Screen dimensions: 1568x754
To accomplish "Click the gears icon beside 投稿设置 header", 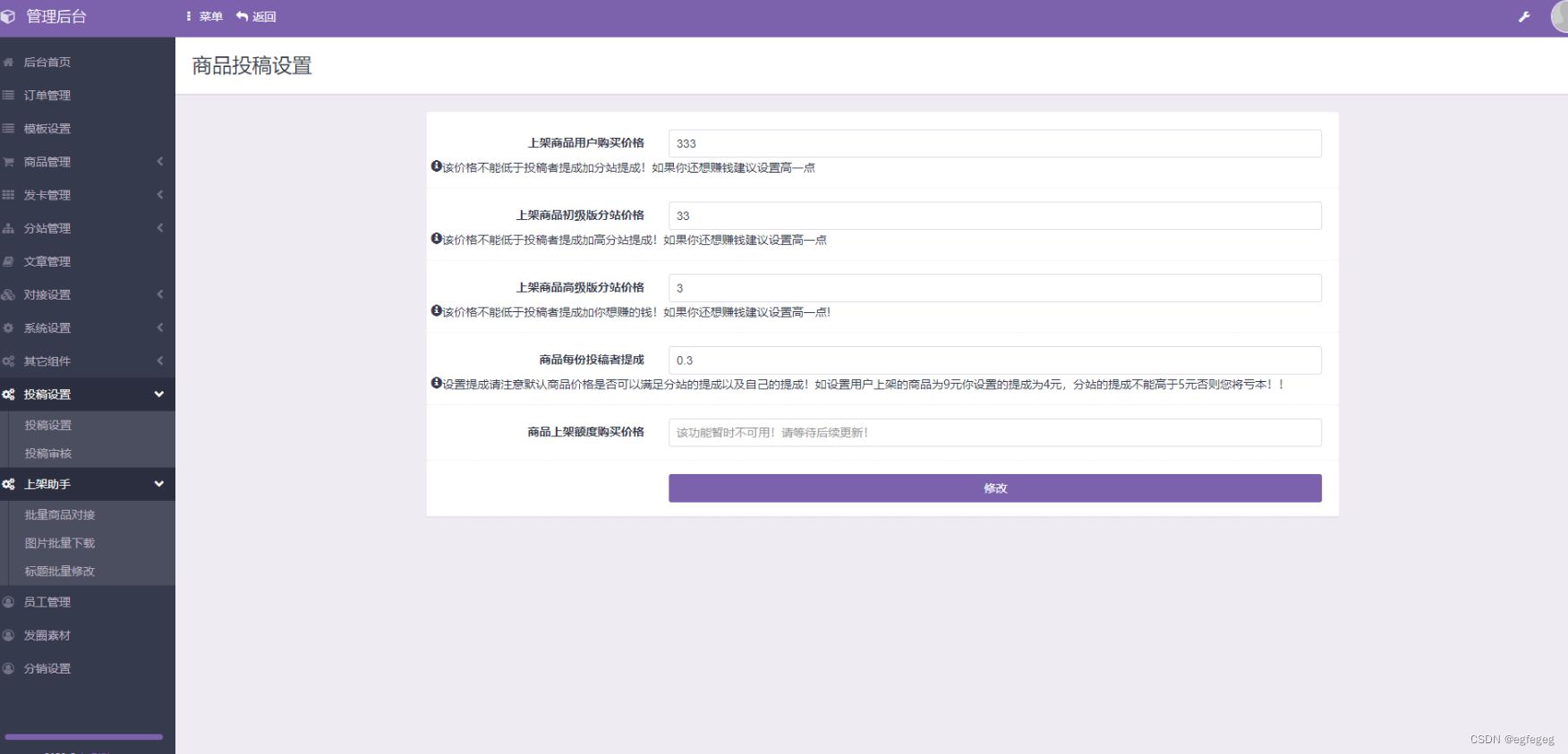I will (x=8, y=394).
